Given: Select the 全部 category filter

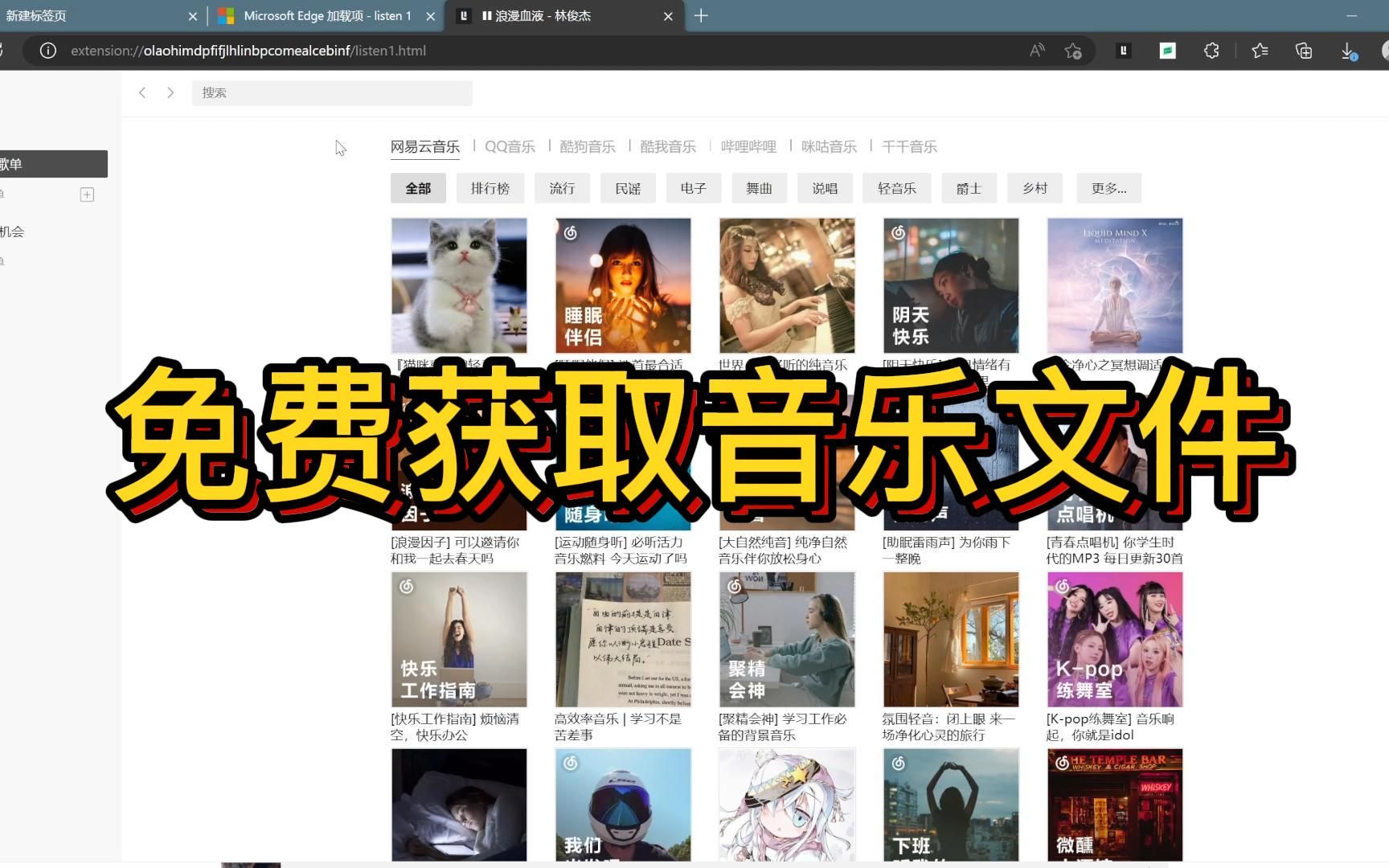Looking at the screenshot, I should point(418,188).
